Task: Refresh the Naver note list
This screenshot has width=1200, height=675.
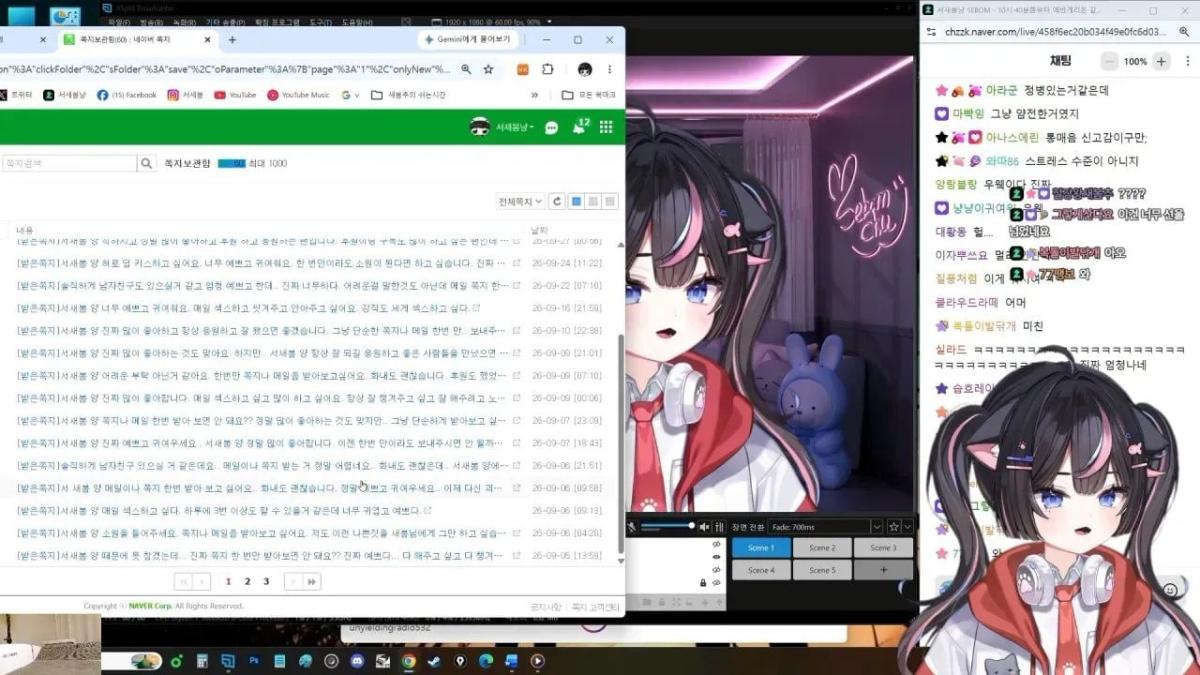Action: [557, 201]
